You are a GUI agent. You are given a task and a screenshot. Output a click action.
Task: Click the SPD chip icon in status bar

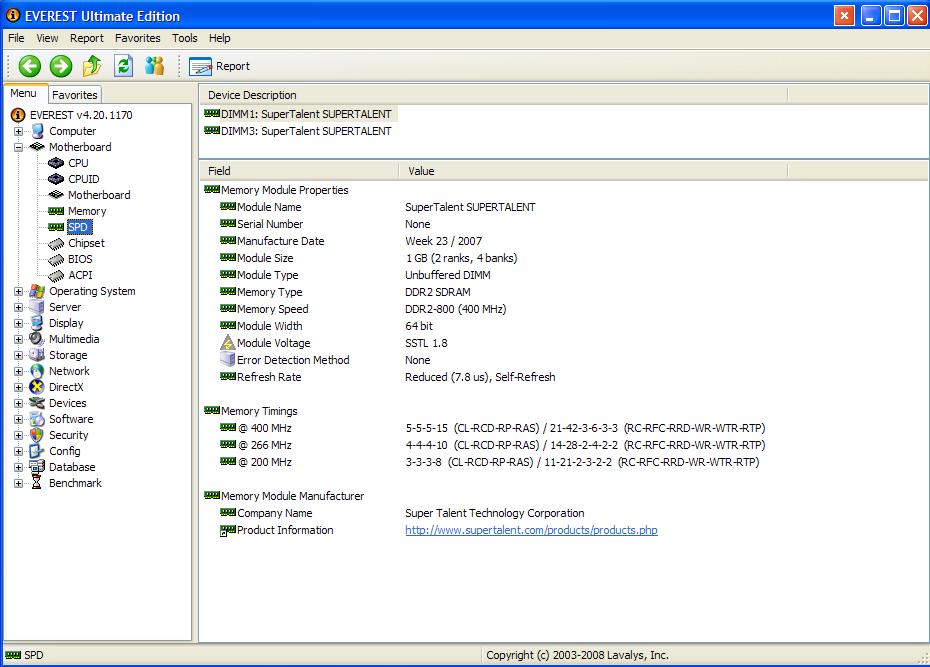(13, 655)
